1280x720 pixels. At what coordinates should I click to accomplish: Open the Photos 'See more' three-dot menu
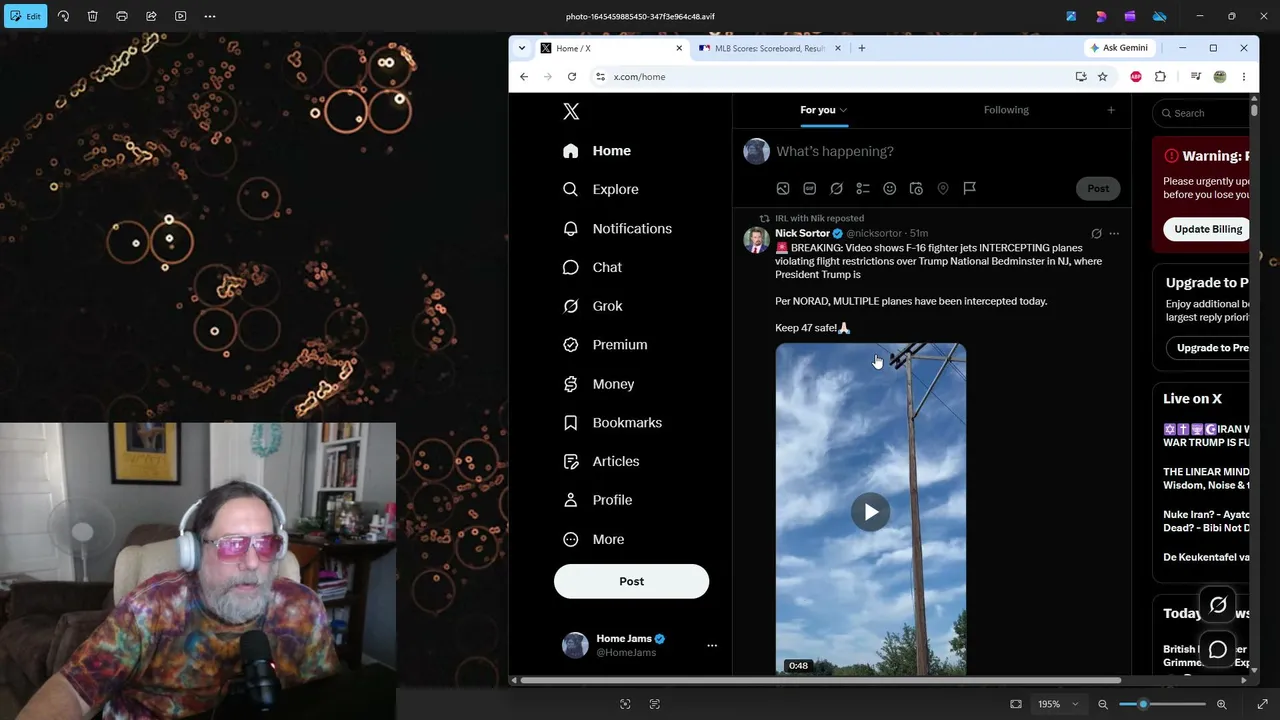(x=210, y=16)
